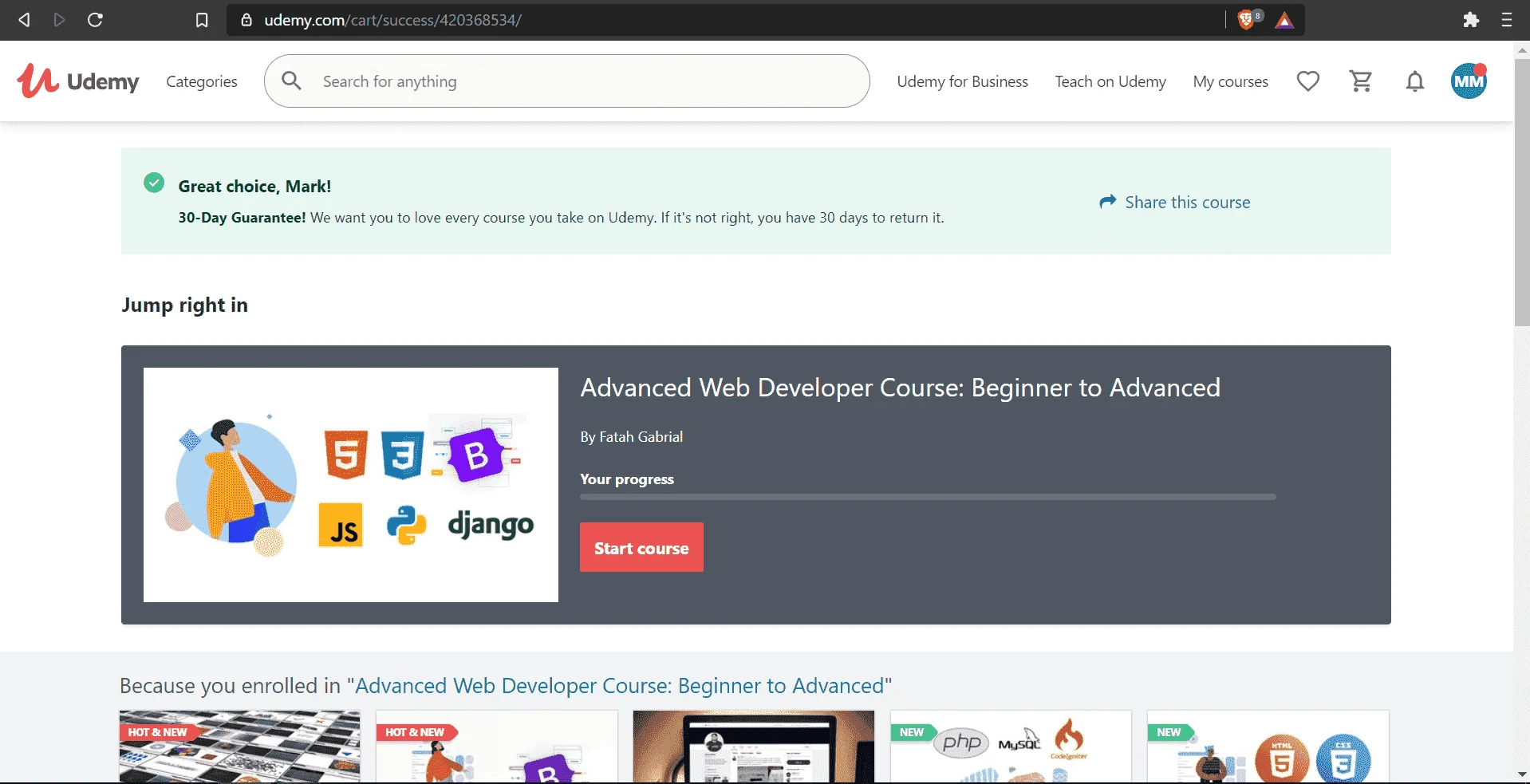Open the wishlist heart icon
This screenshot has width=1530, height=784.
point(1308,81)
